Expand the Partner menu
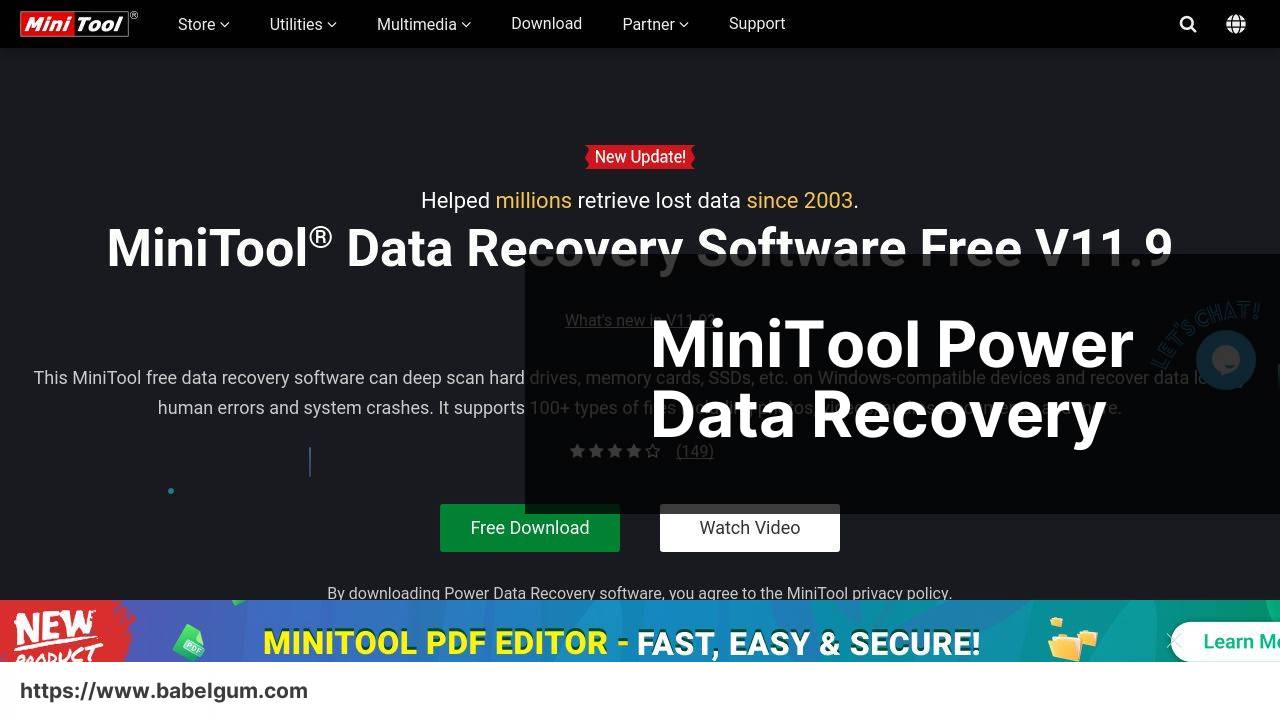This screenshot has height=720, width=1280. coord(655,24)
